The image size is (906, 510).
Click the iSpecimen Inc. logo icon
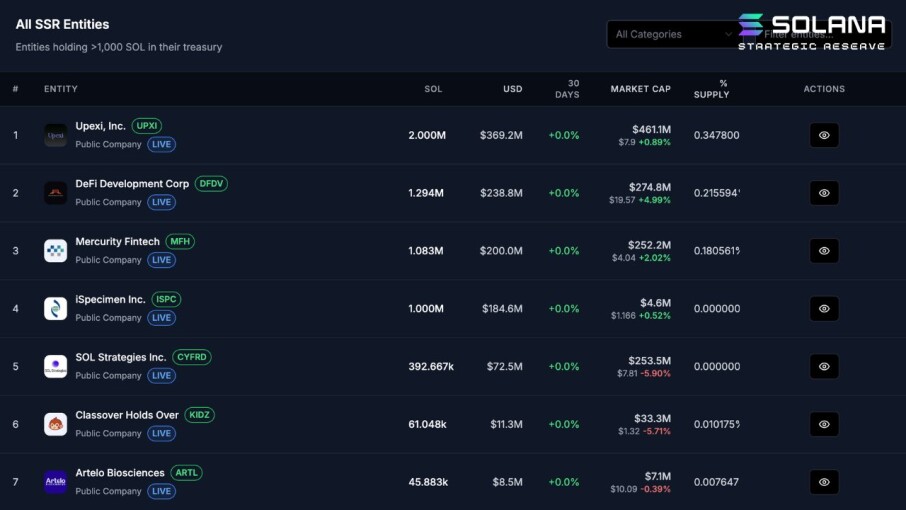click(55, 308)
